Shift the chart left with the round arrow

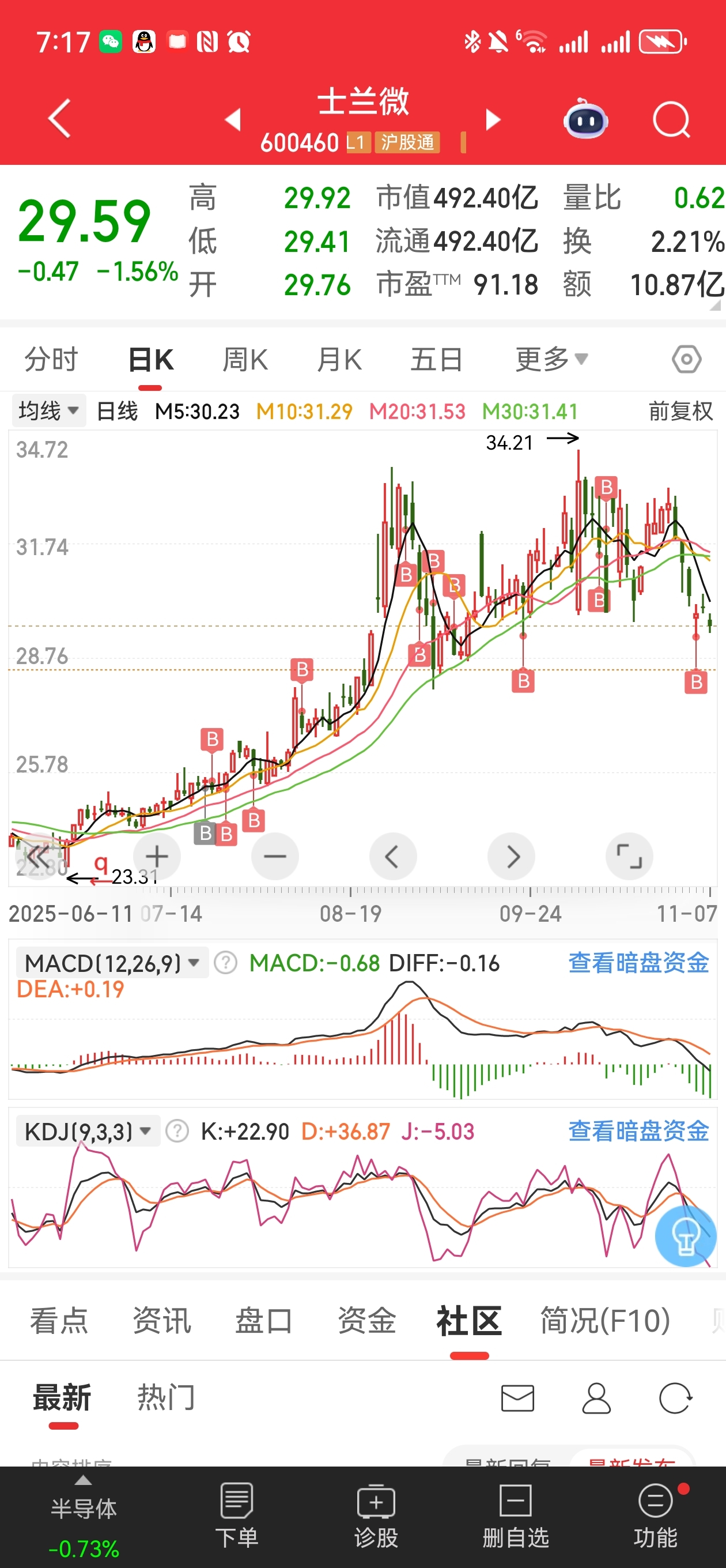click(x=393, y=856)
